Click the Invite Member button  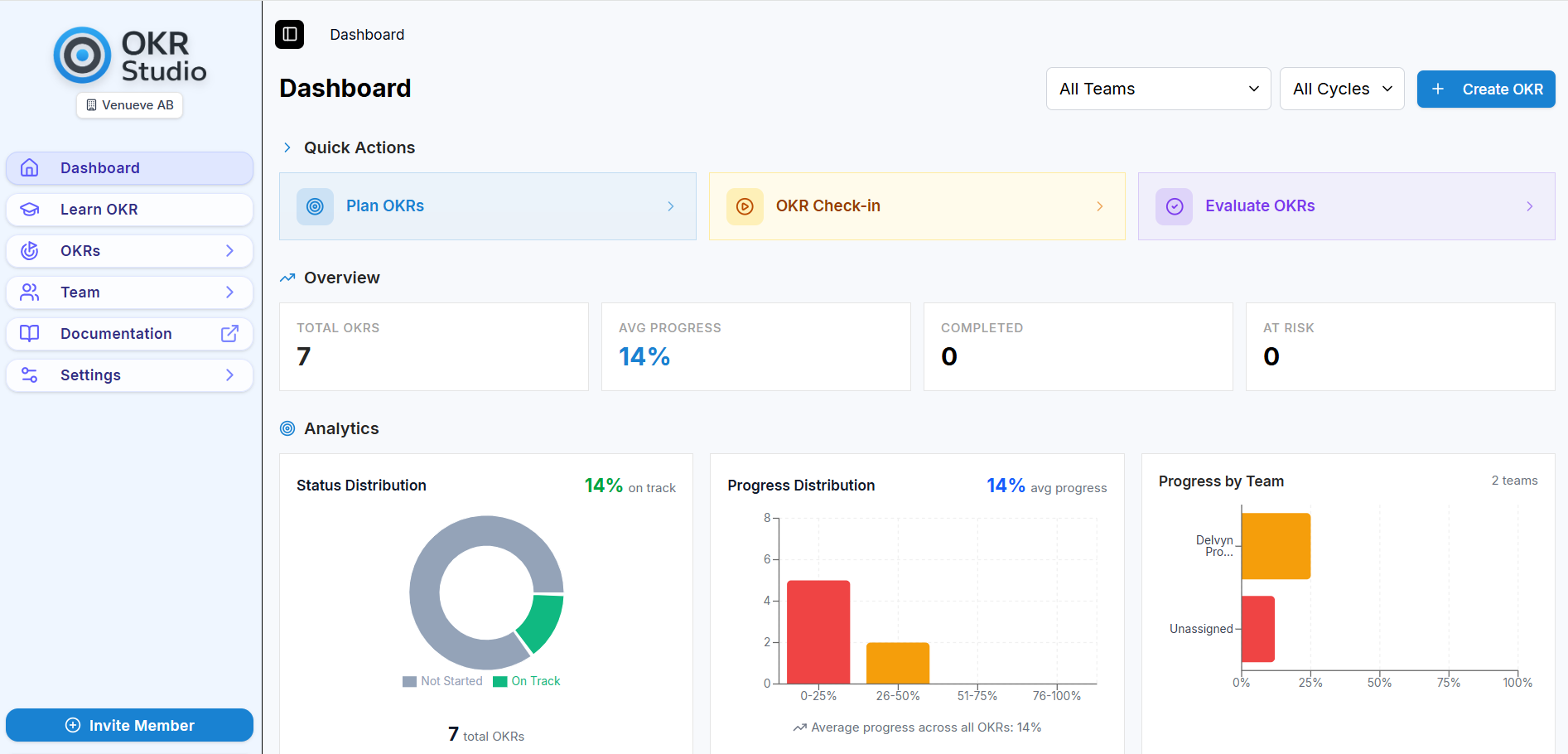click(x=130, y=725)
